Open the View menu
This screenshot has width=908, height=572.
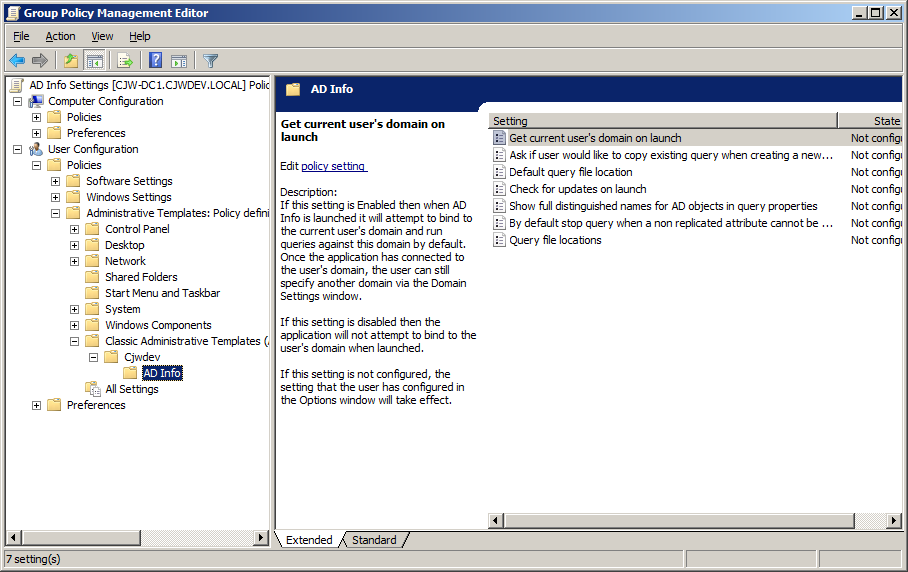click(102, 36)
